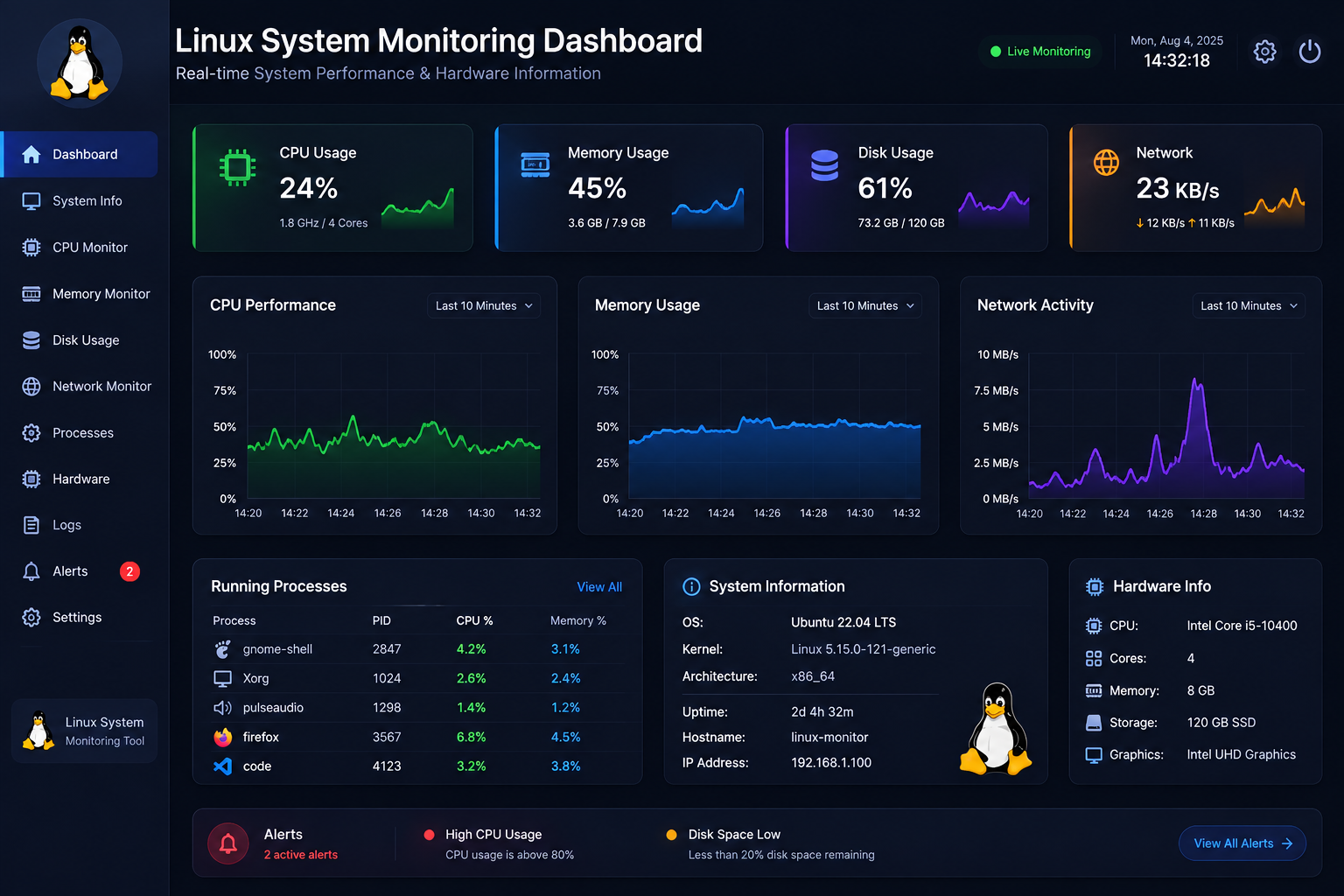
Task: Click the Cores grid icon in Hardware Info
Action: pos(1094,658)
